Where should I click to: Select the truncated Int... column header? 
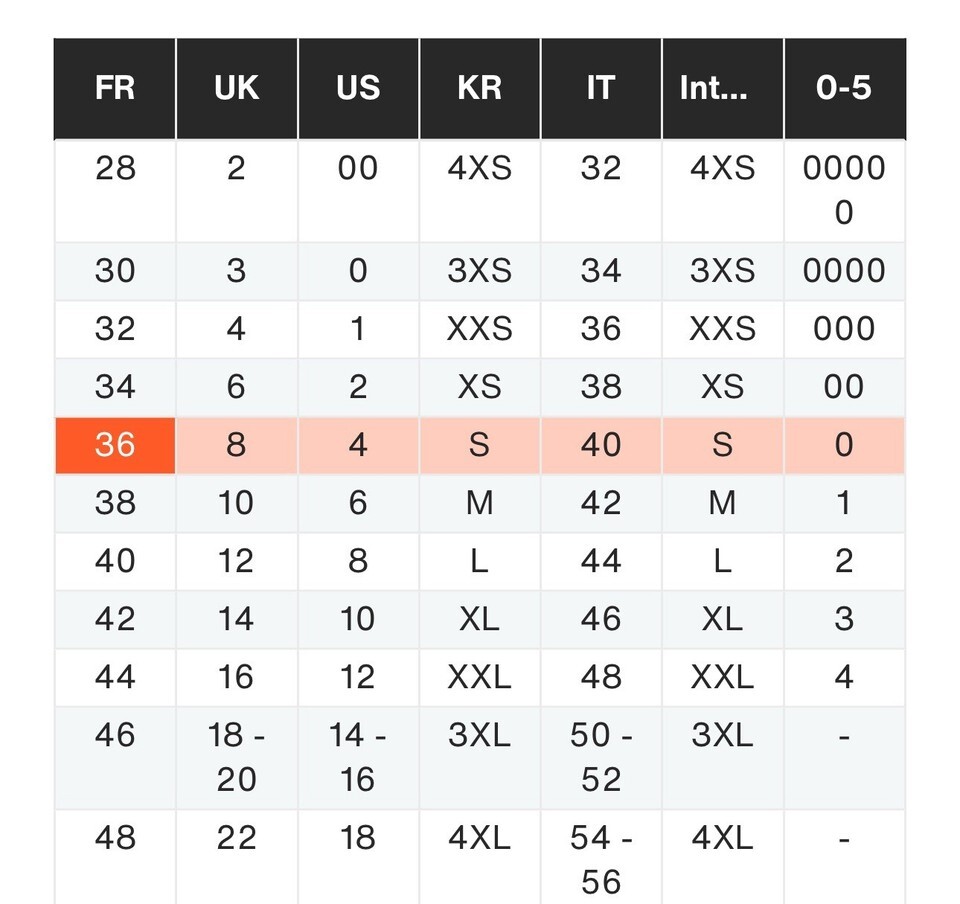click(722, 88)
